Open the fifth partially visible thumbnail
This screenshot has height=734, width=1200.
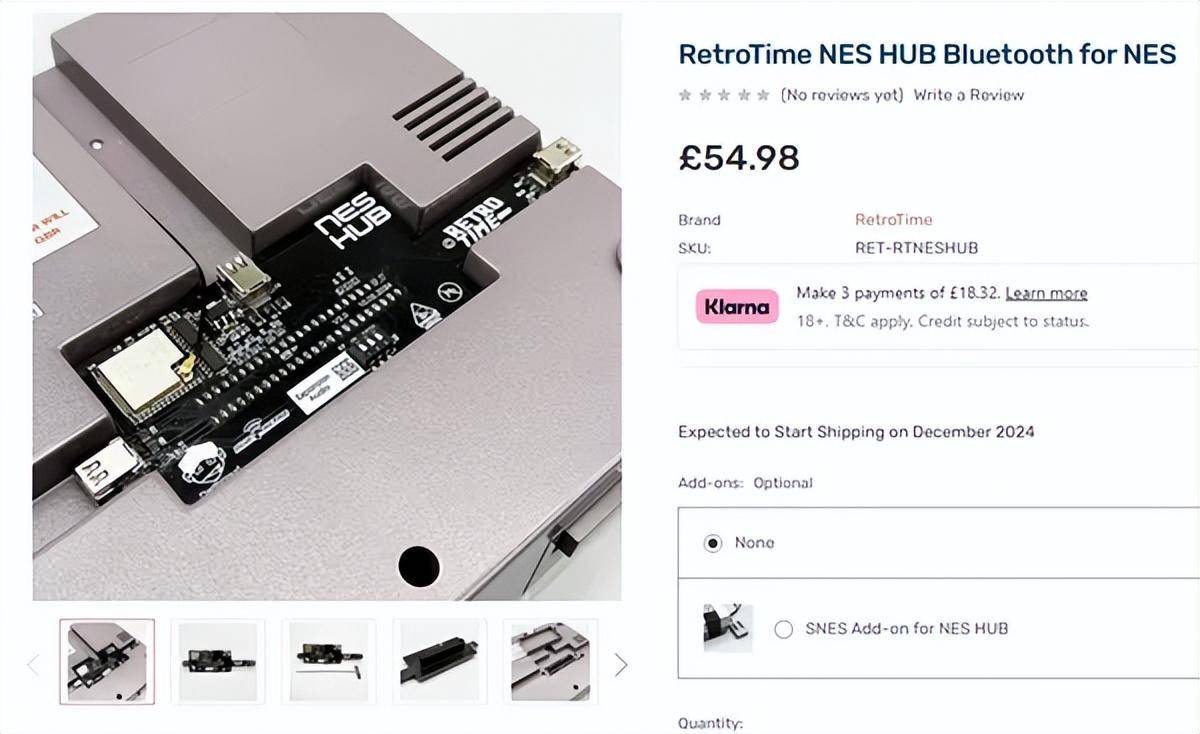coord(551,661)
